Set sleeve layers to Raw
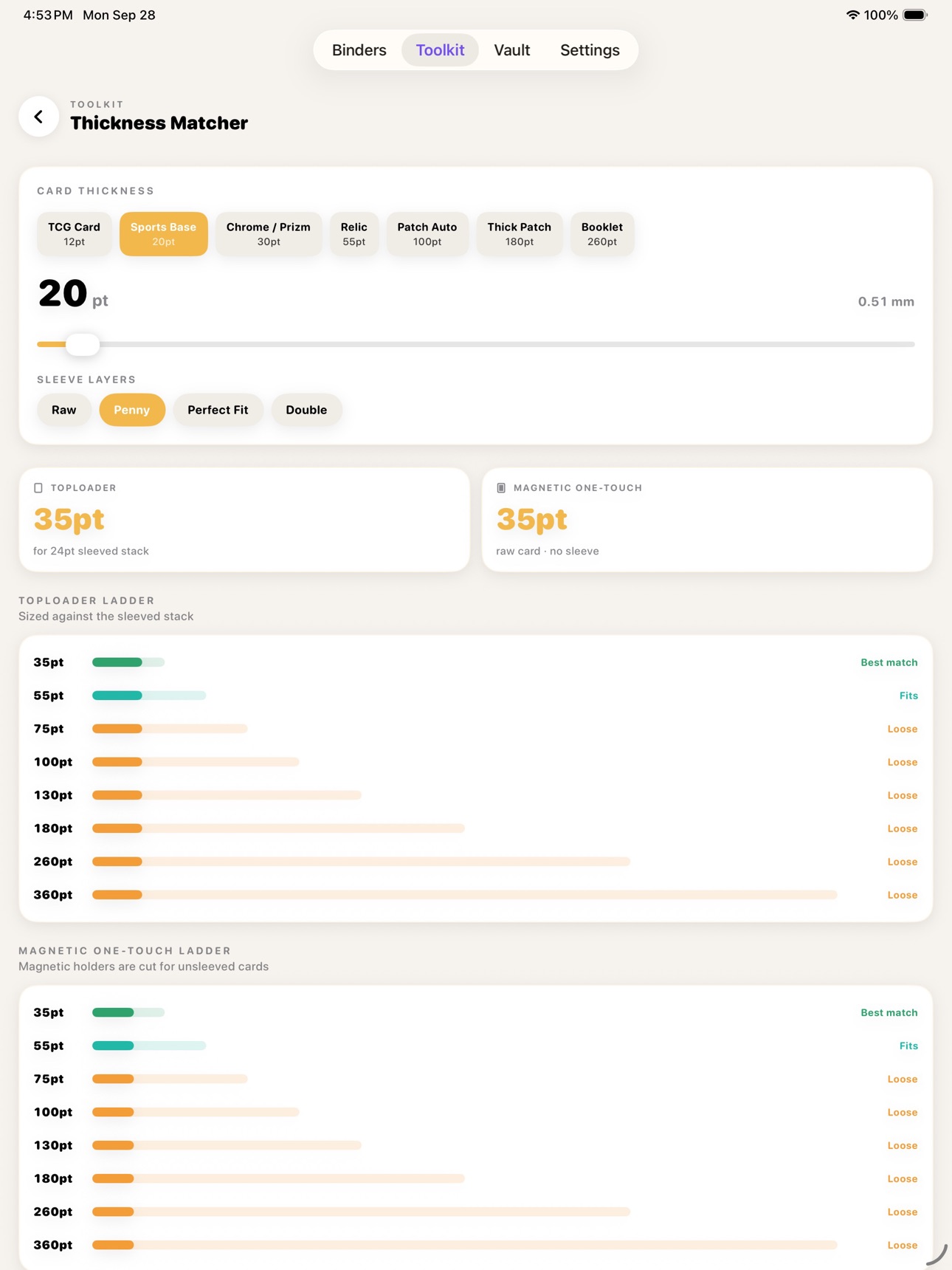 [63, 410]
